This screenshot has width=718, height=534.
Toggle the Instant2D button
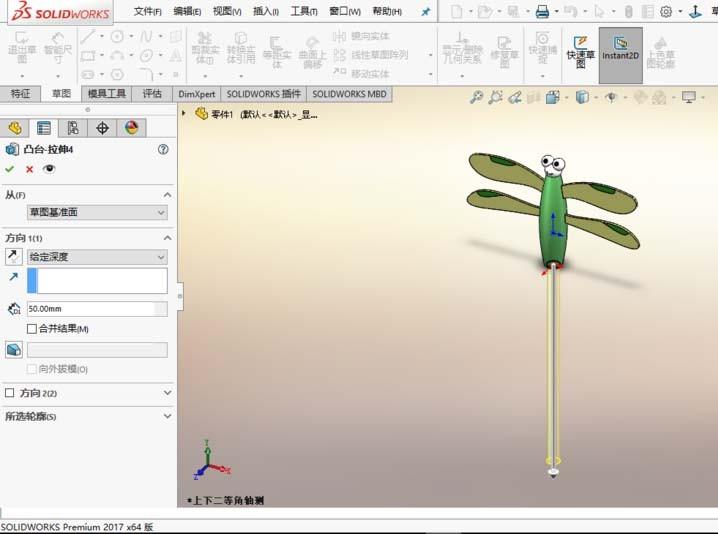620,55
